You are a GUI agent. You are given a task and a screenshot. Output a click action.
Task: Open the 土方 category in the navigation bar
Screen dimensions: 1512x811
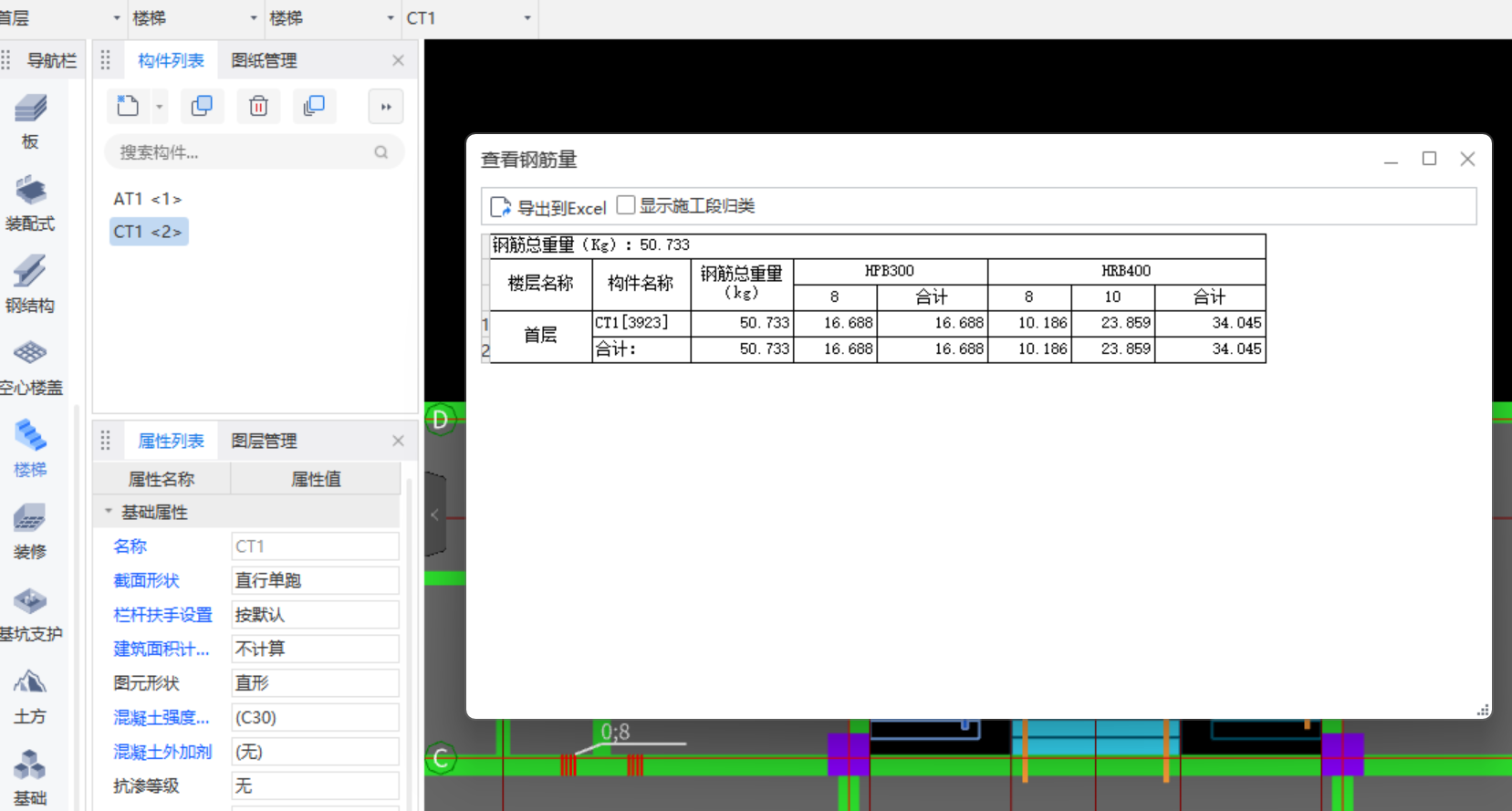(30, 696)
